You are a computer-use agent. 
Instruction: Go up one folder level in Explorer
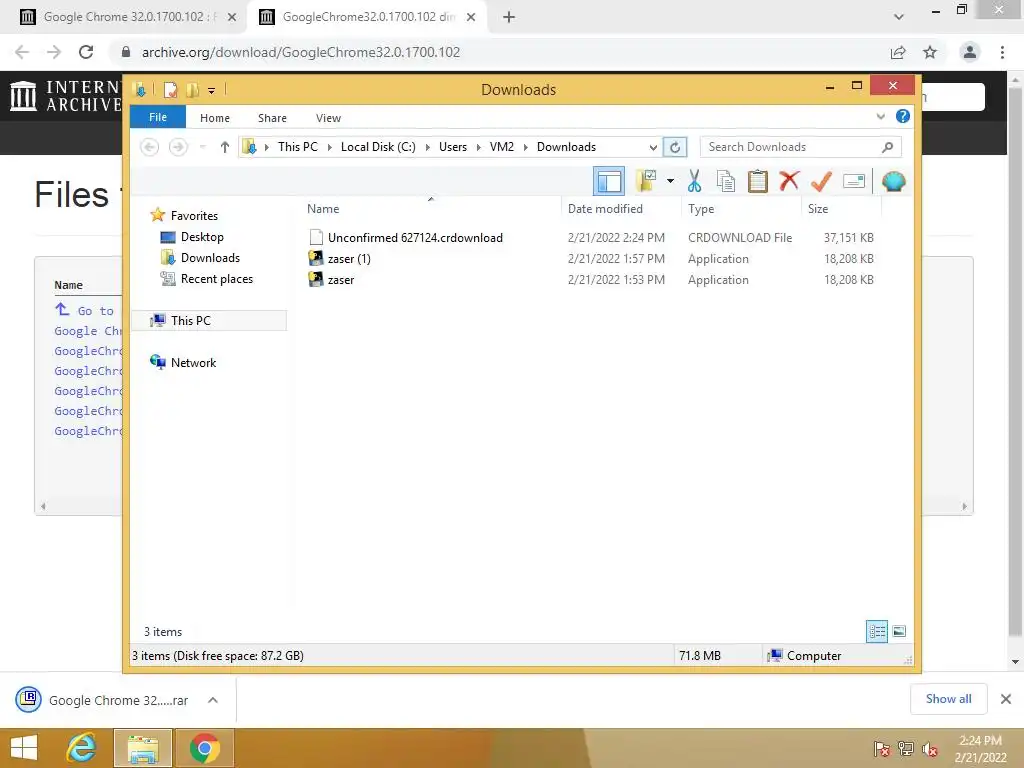[225, 147]
